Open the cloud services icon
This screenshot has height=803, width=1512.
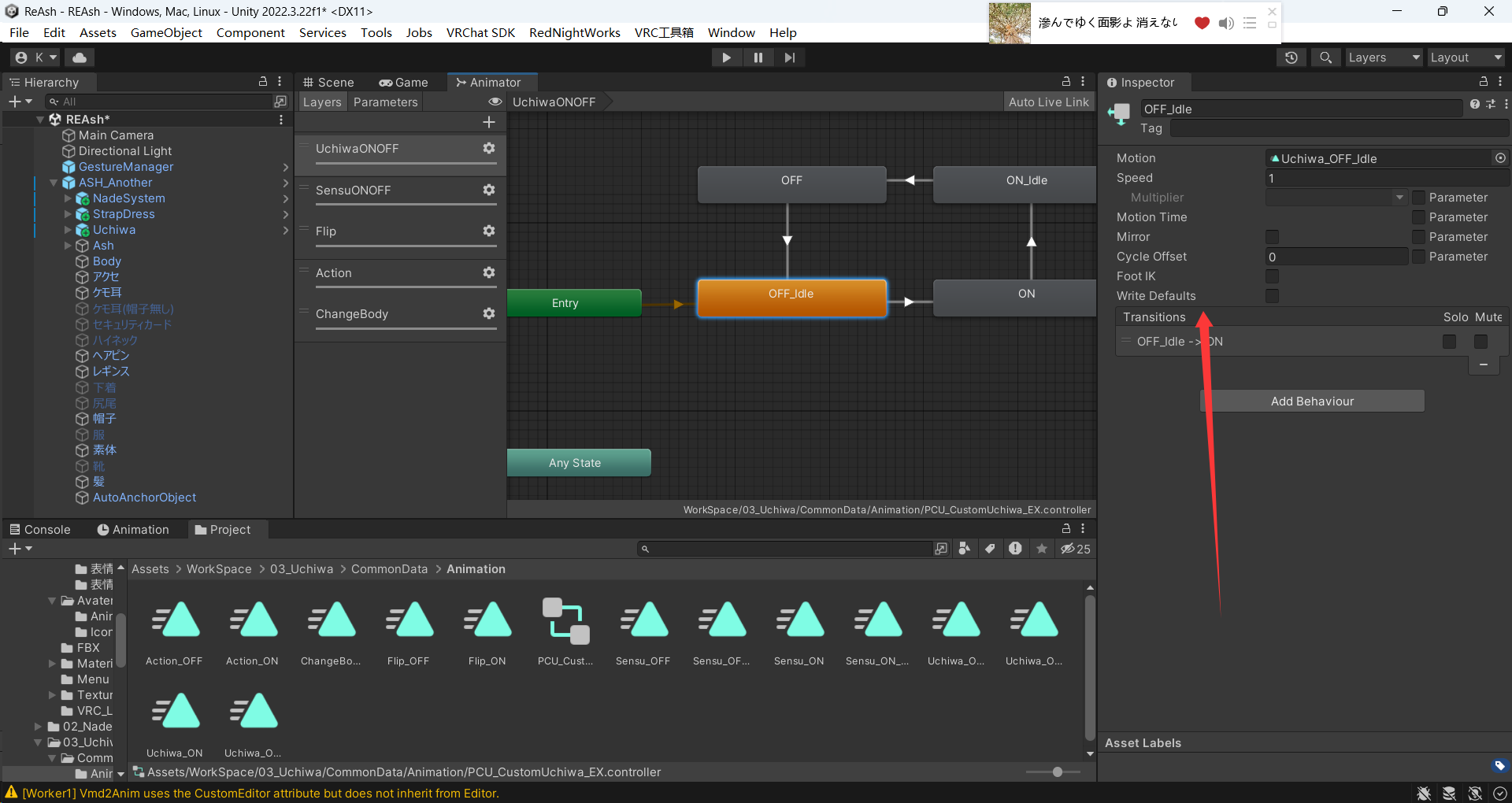[x=80, y=57]
